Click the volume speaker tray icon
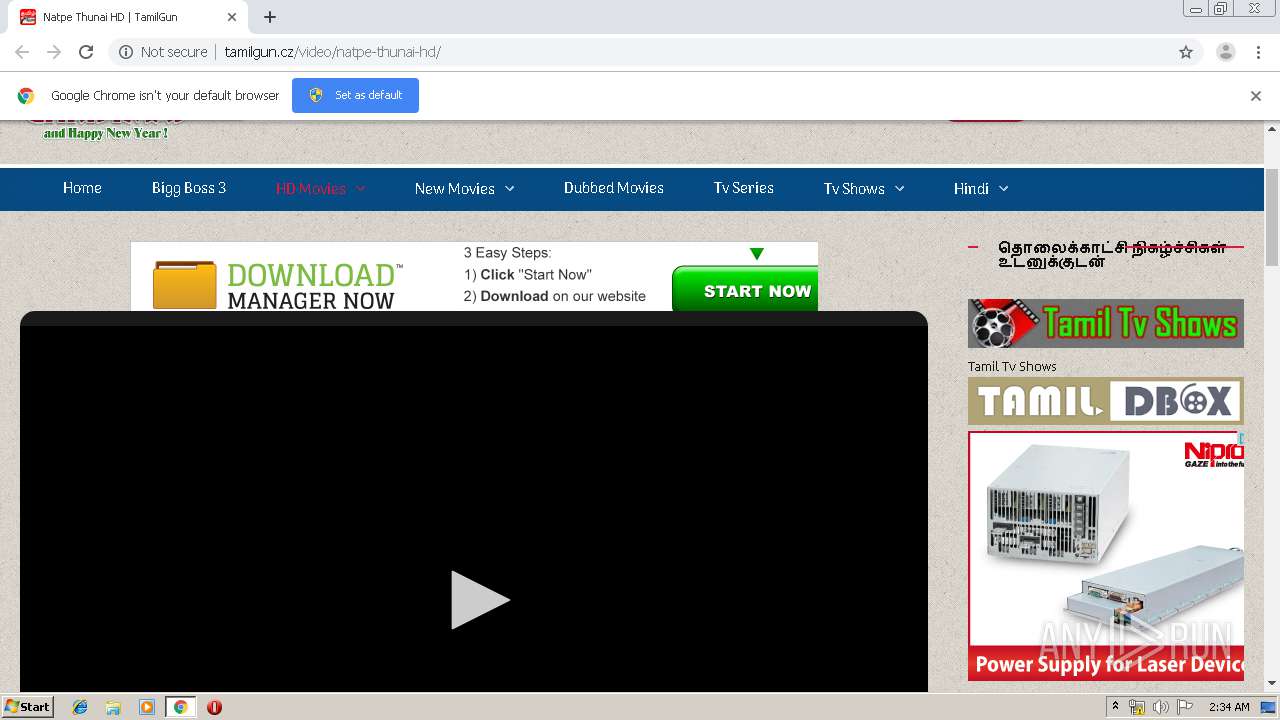The width and height of the screenshot is (1280, 720). (1161, 707)
